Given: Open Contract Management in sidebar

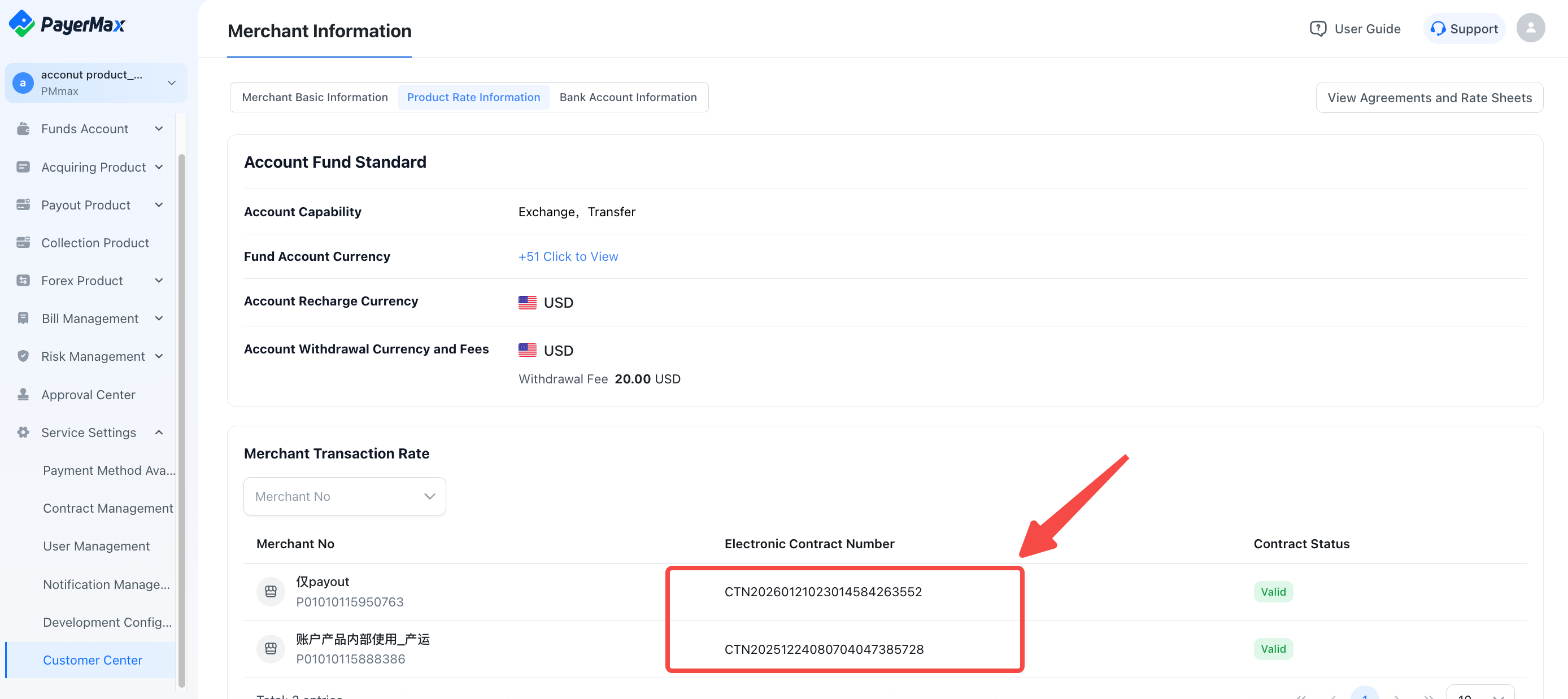Looking at the screenshot, I should [x=108, y=508].
